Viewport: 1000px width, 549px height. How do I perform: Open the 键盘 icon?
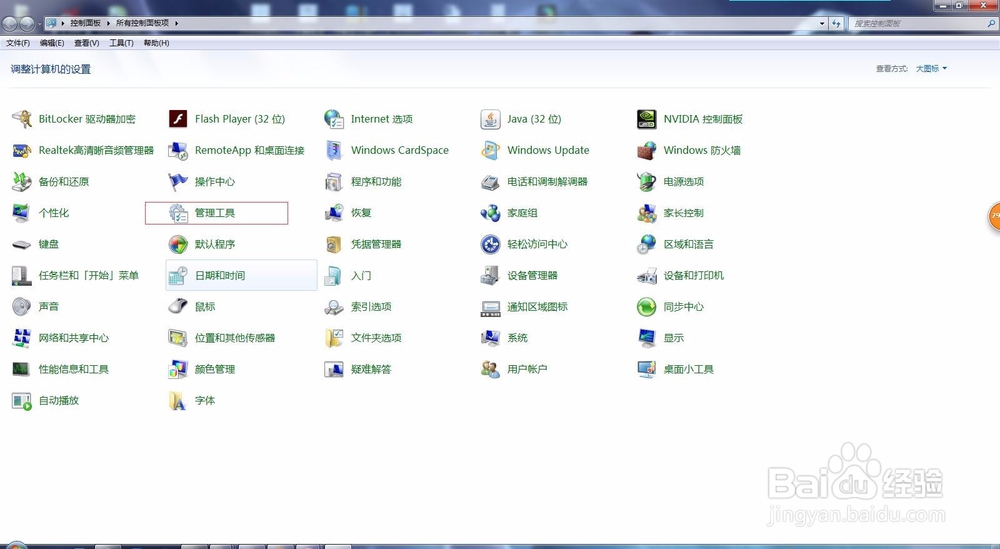point(22,244)
